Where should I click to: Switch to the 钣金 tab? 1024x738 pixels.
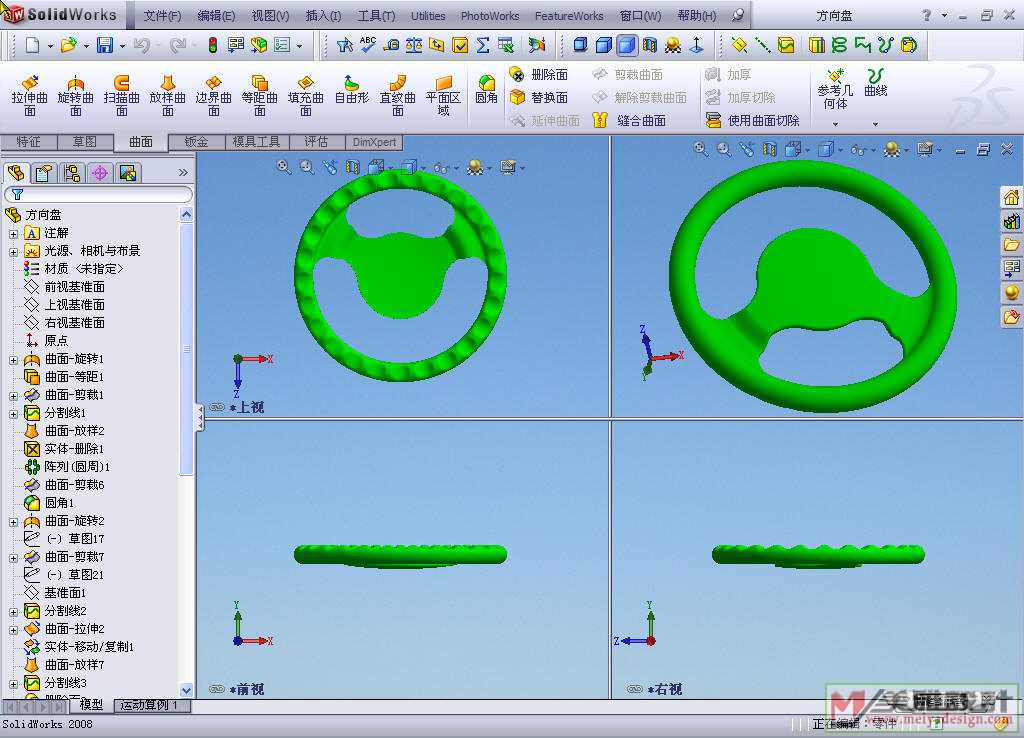pos(197,142)
